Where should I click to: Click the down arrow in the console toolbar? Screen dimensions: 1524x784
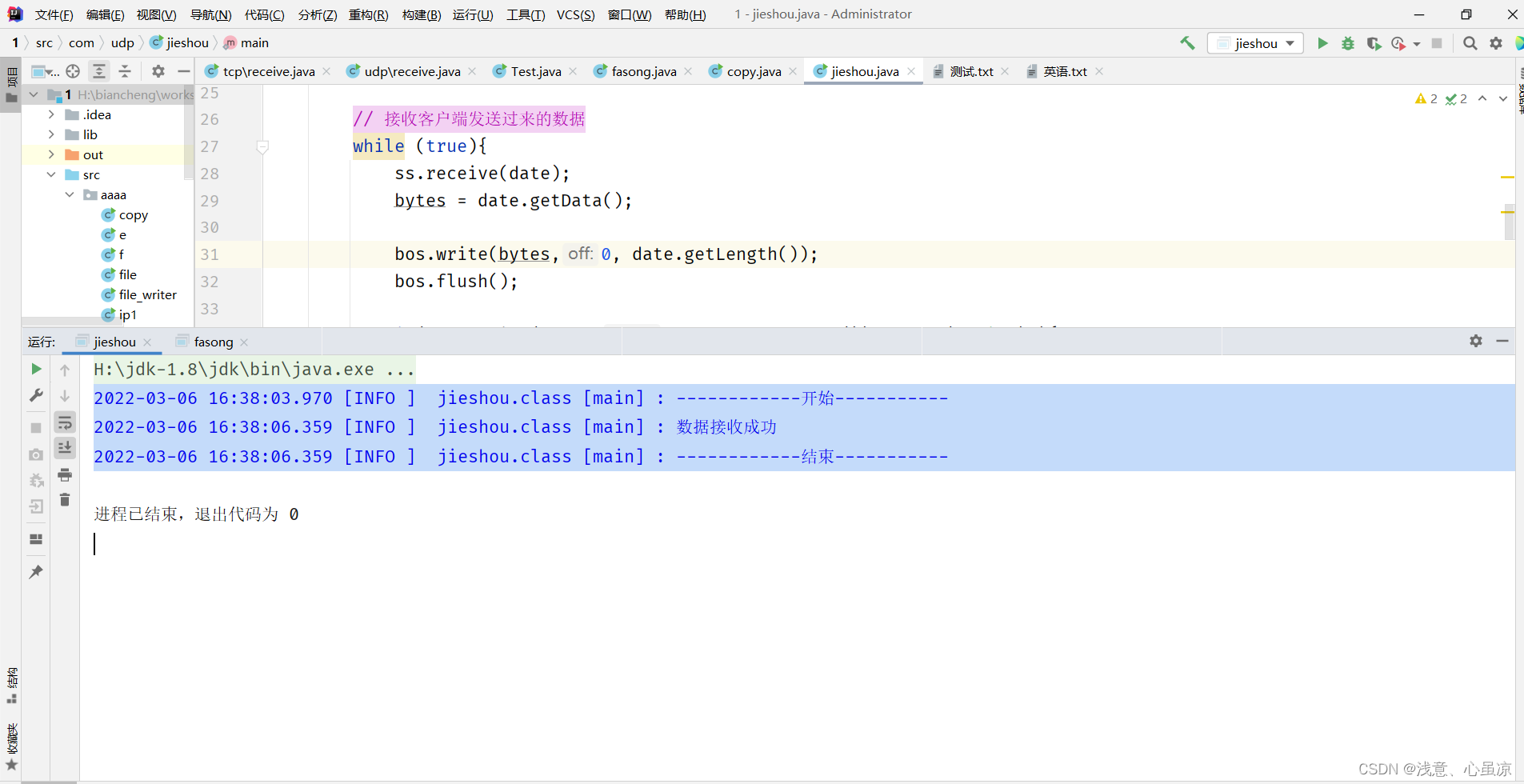(x=65, y=396)
